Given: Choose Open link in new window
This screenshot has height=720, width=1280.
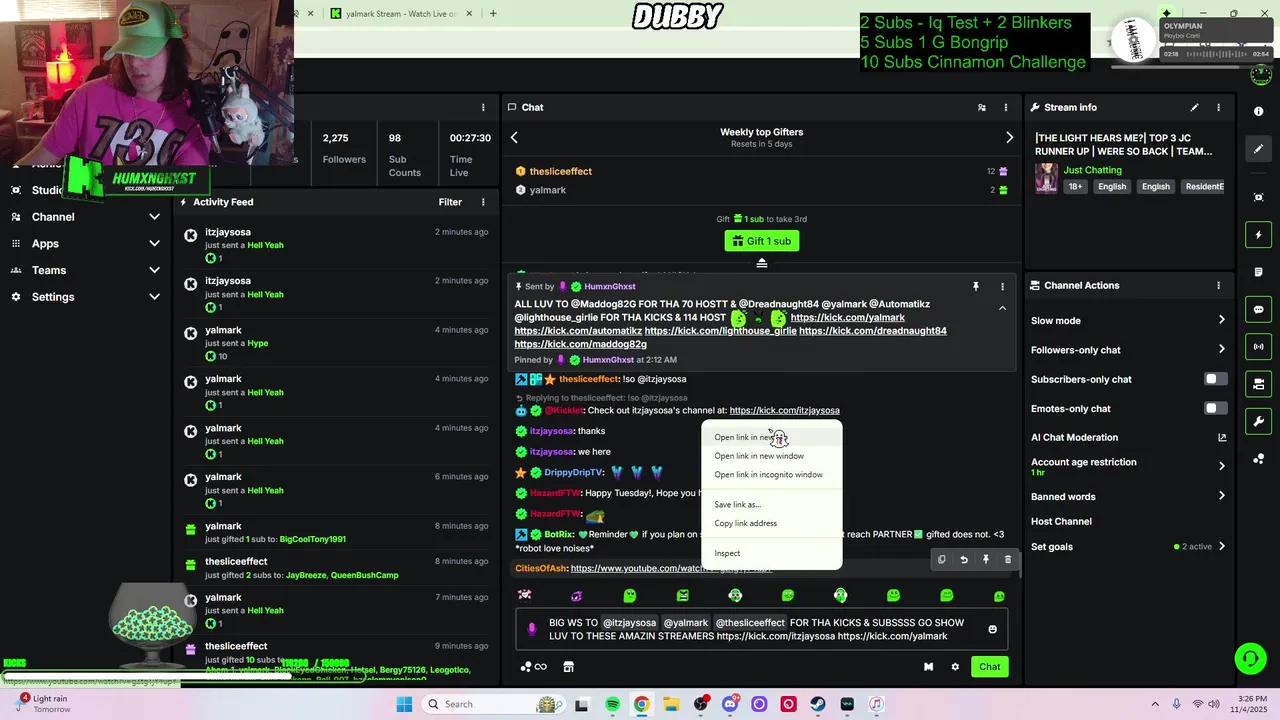Looking at the screenshot, I should coord(772,456).
